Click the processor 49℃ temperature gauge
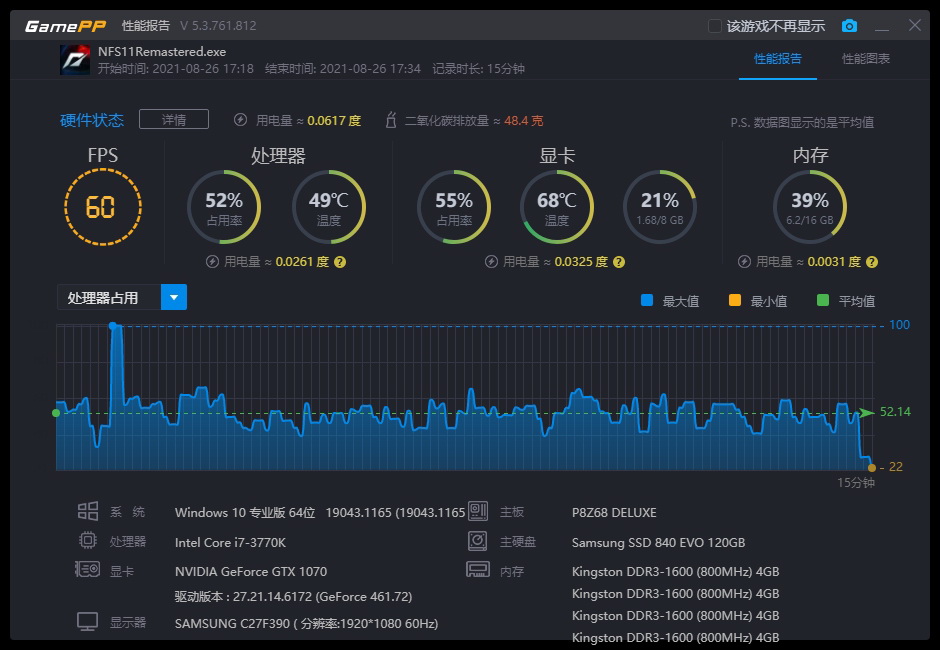Viewport: 940px width, 650px height. click(x=329, y=207)
